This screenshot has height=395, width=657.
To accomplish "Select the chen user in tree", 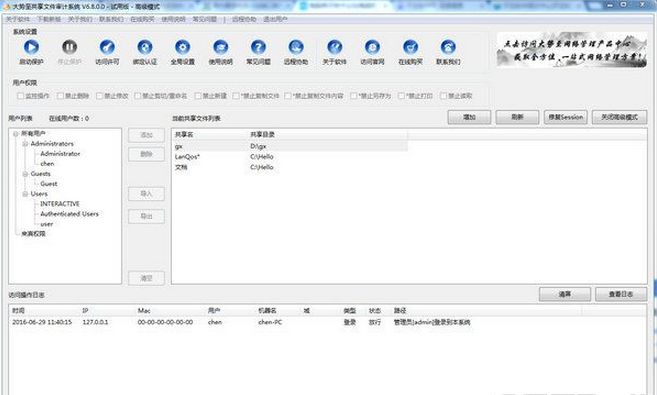I will pos(47,164).
